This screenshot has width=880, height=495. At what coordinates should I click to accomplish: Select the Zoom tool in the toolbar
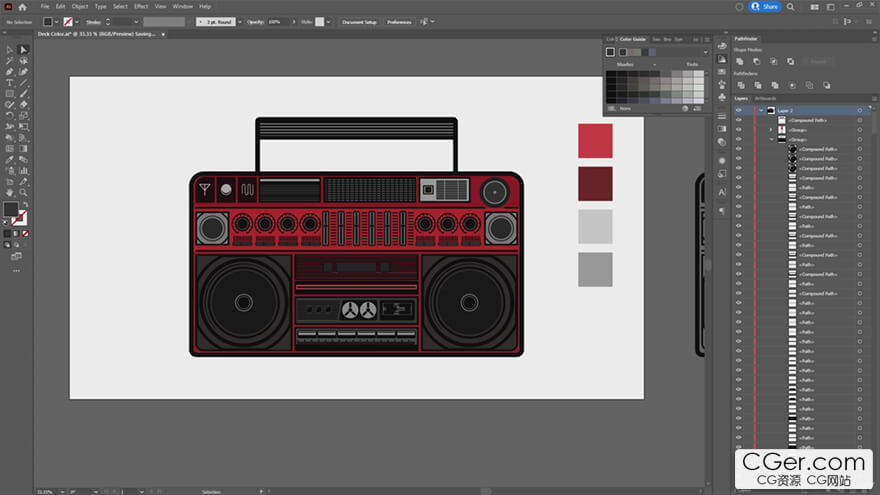pyautogui.click(x=24, y=192)
